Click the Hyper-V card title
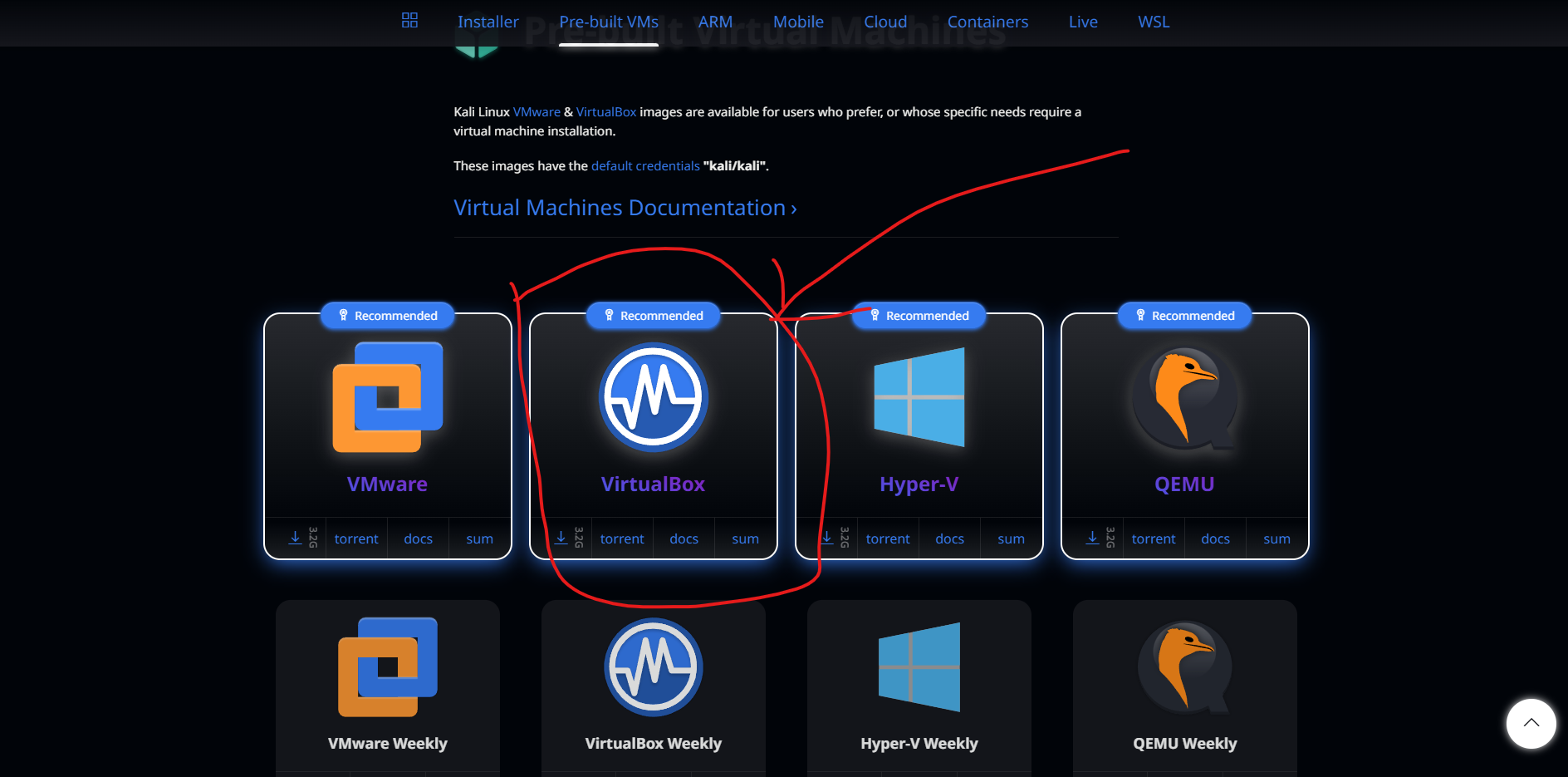The height and width of the screenshot is (777, 1568). [x=919, y=484]
